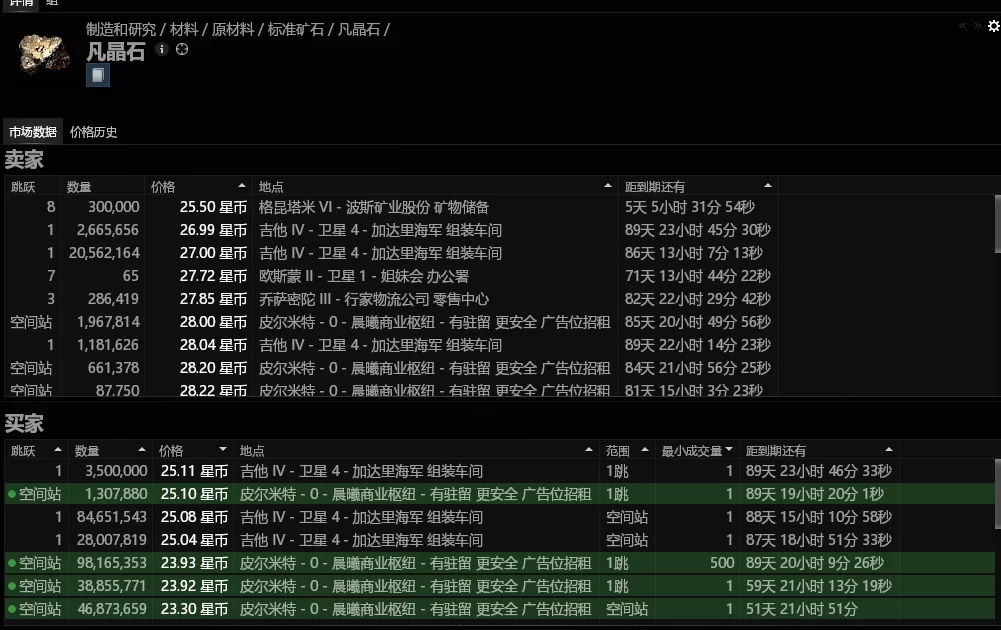Click the sort arrow on the 最小成交量 column
1001x630 pixels.
coord(730,449)
